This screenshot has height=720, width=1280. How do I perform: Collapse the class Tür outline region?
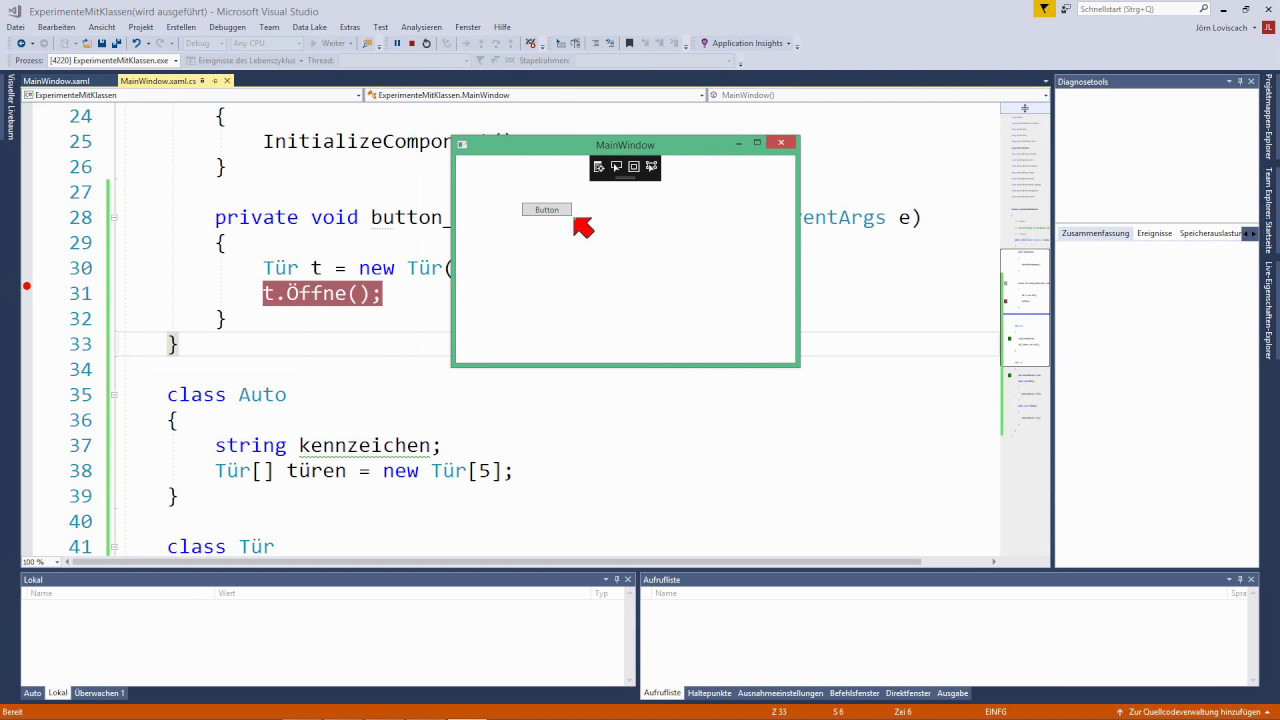coord(115,547)
